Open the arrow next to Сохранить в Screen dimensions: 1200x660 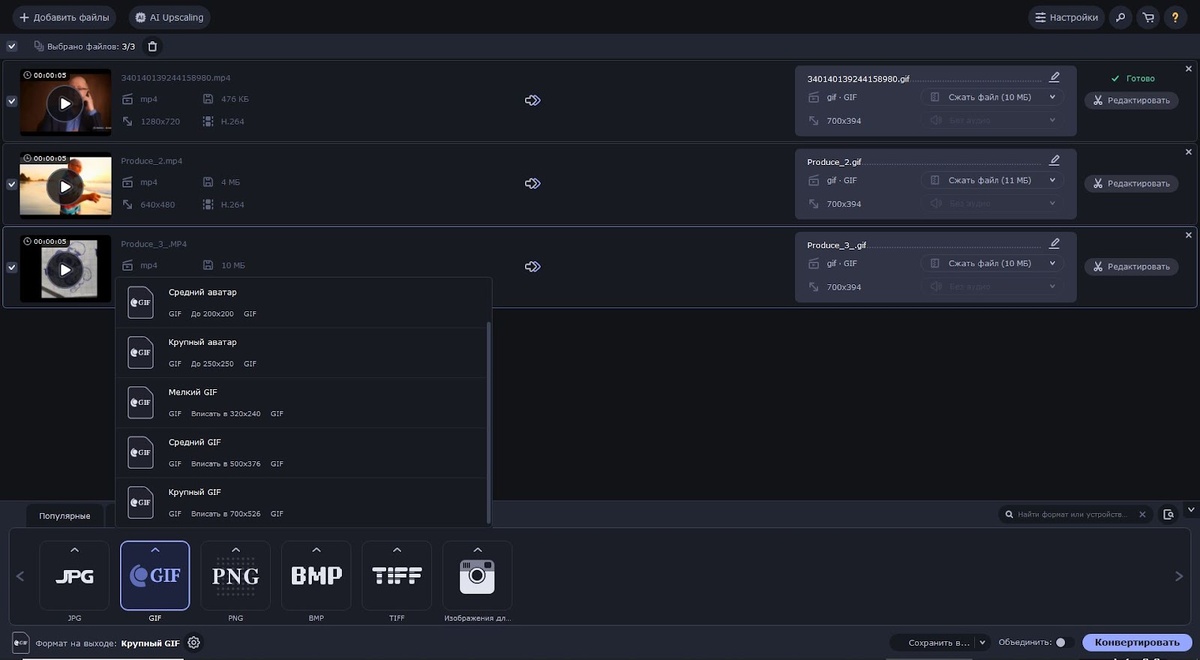[x=982, y=643]
